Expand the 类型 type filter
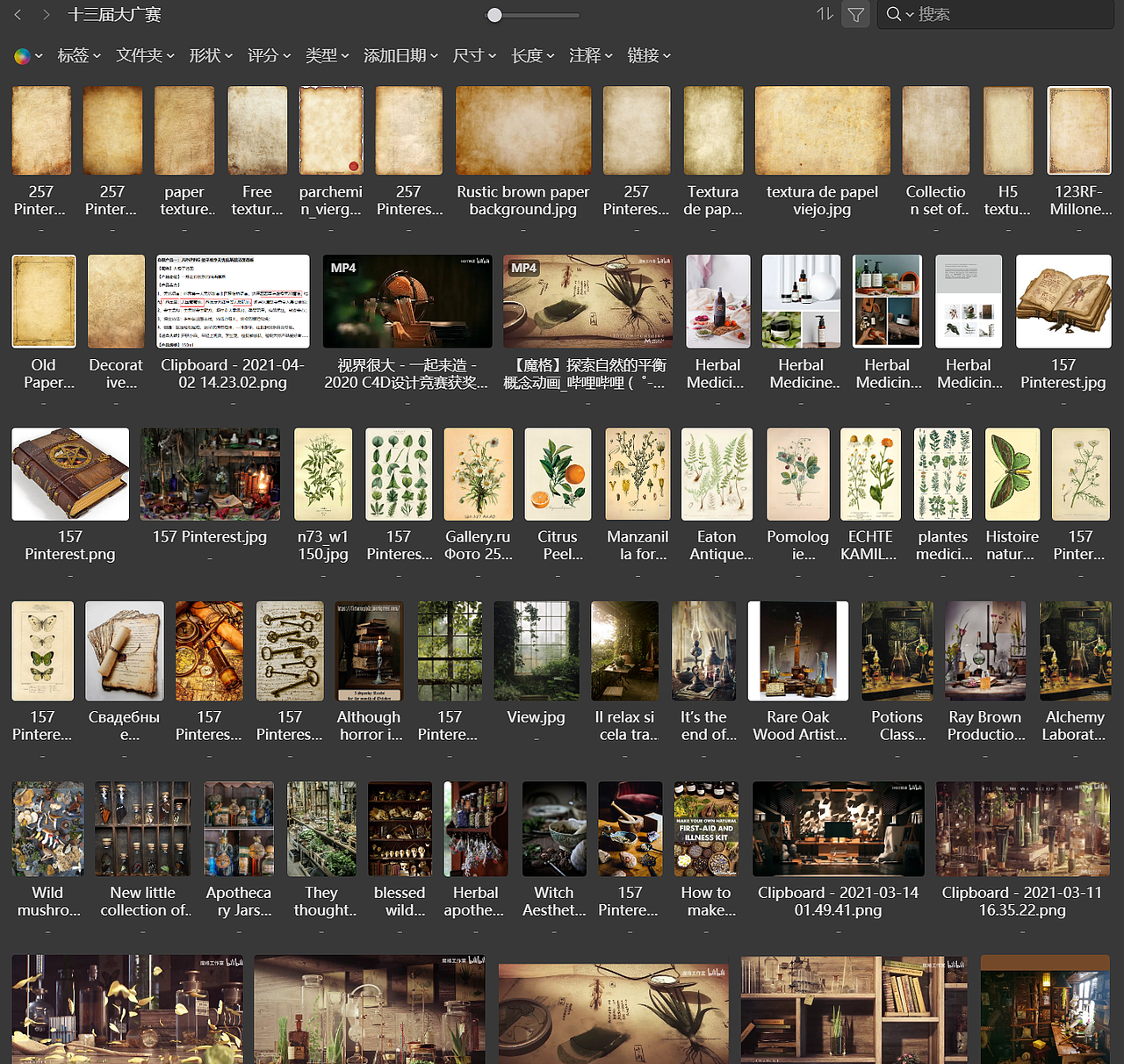This screenshot has height=1064, width=1124. point(327,55)
